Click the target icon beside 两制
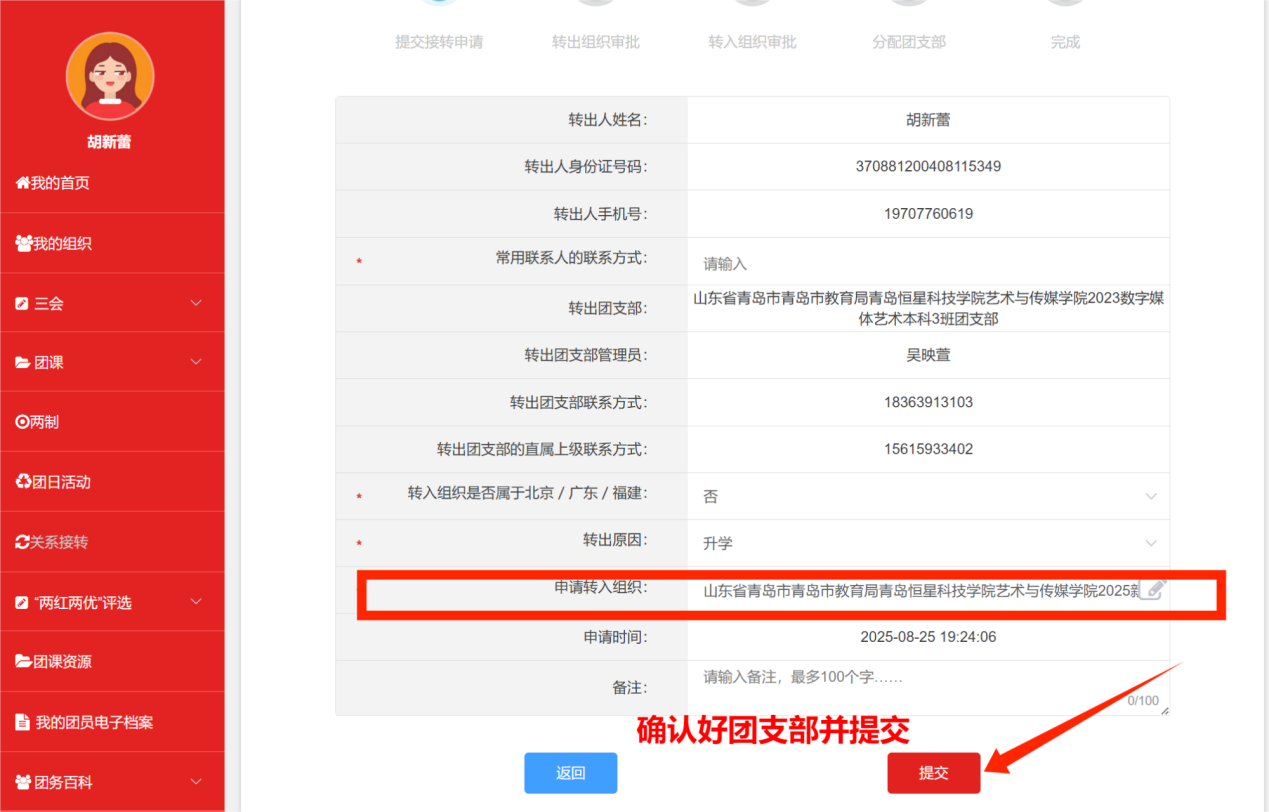Viewport: 1269px width, 812px height. [22, 422]
